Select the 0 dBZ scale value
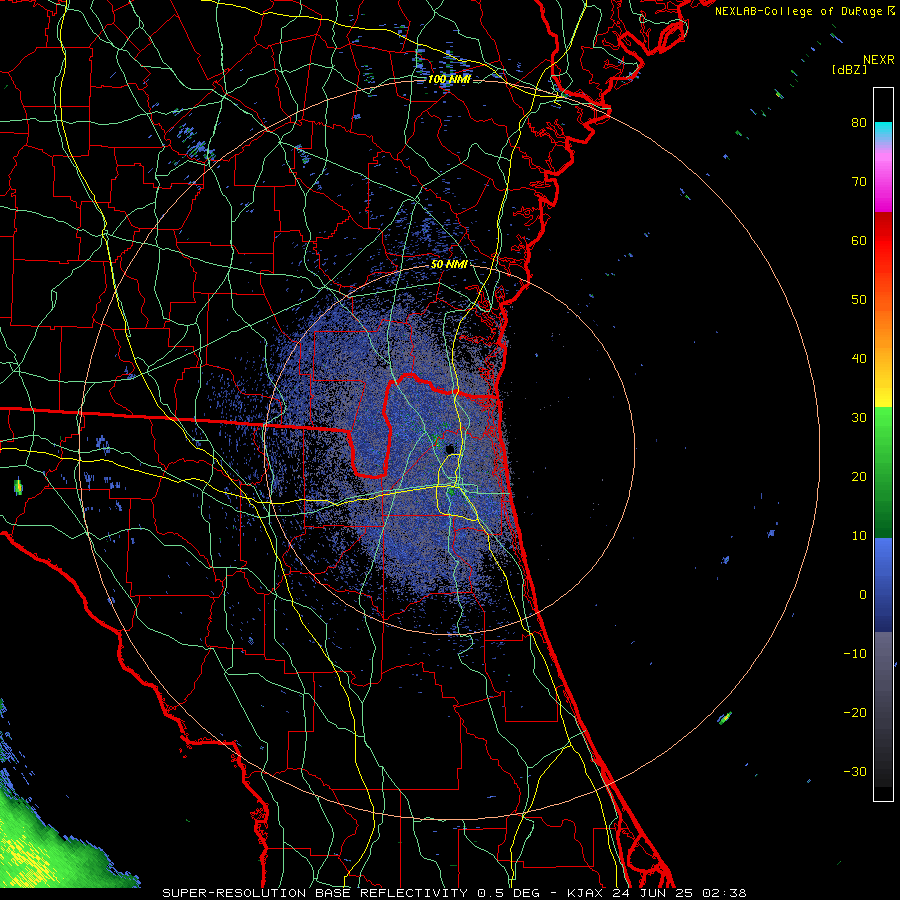Viewport: 900px width, 900px height. point(863,595)
